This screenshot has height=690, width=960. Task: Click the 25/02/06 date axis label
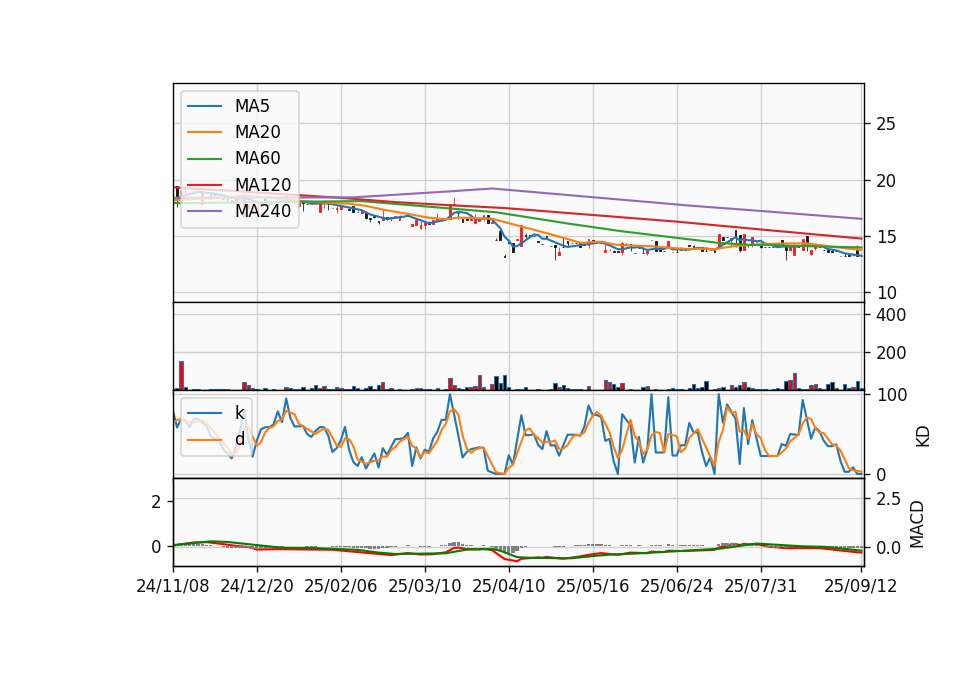pyautogui.click(x=340, y=586)
